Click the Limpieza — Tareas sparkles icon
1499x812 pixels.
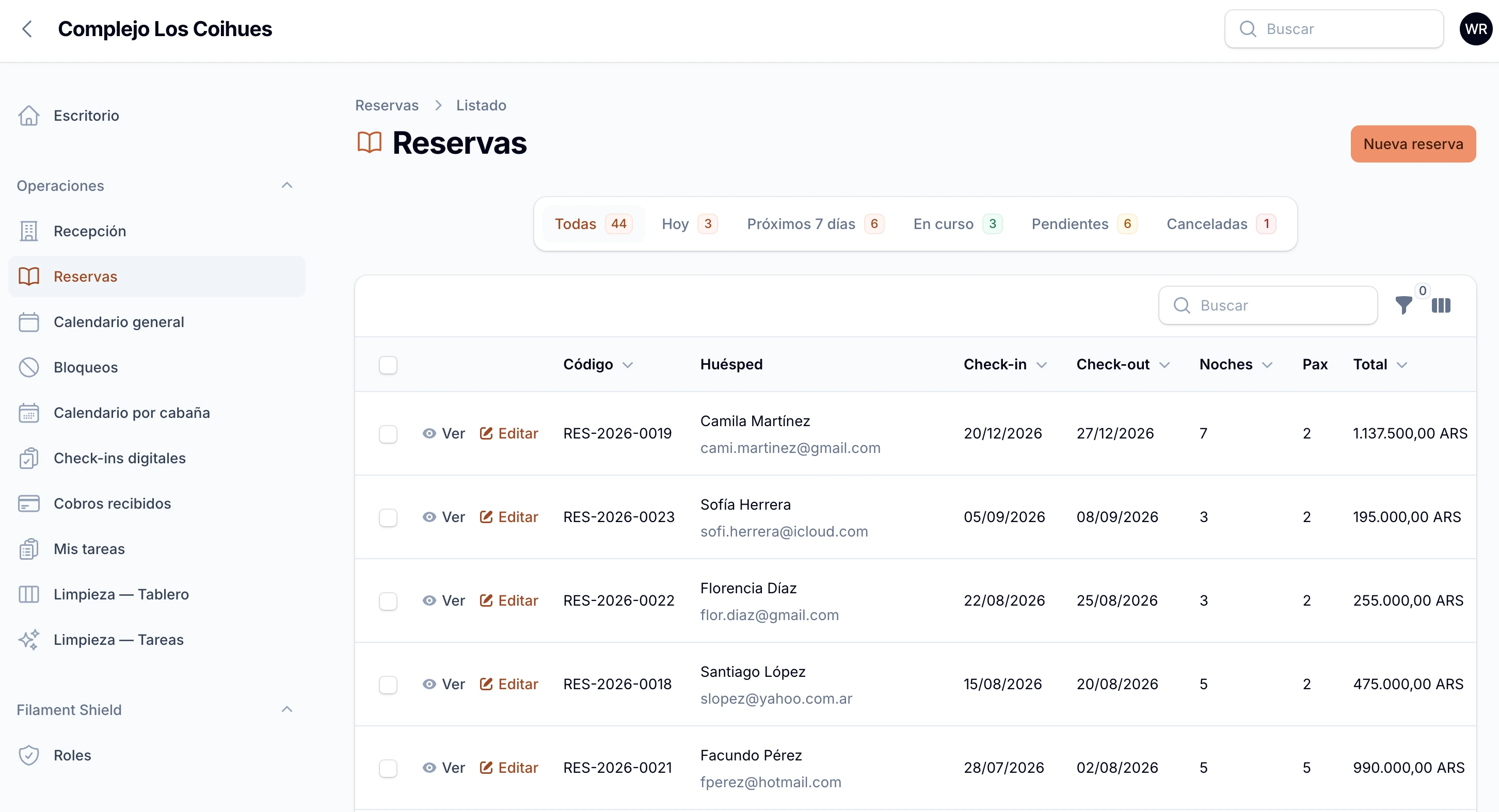(28, 639)
